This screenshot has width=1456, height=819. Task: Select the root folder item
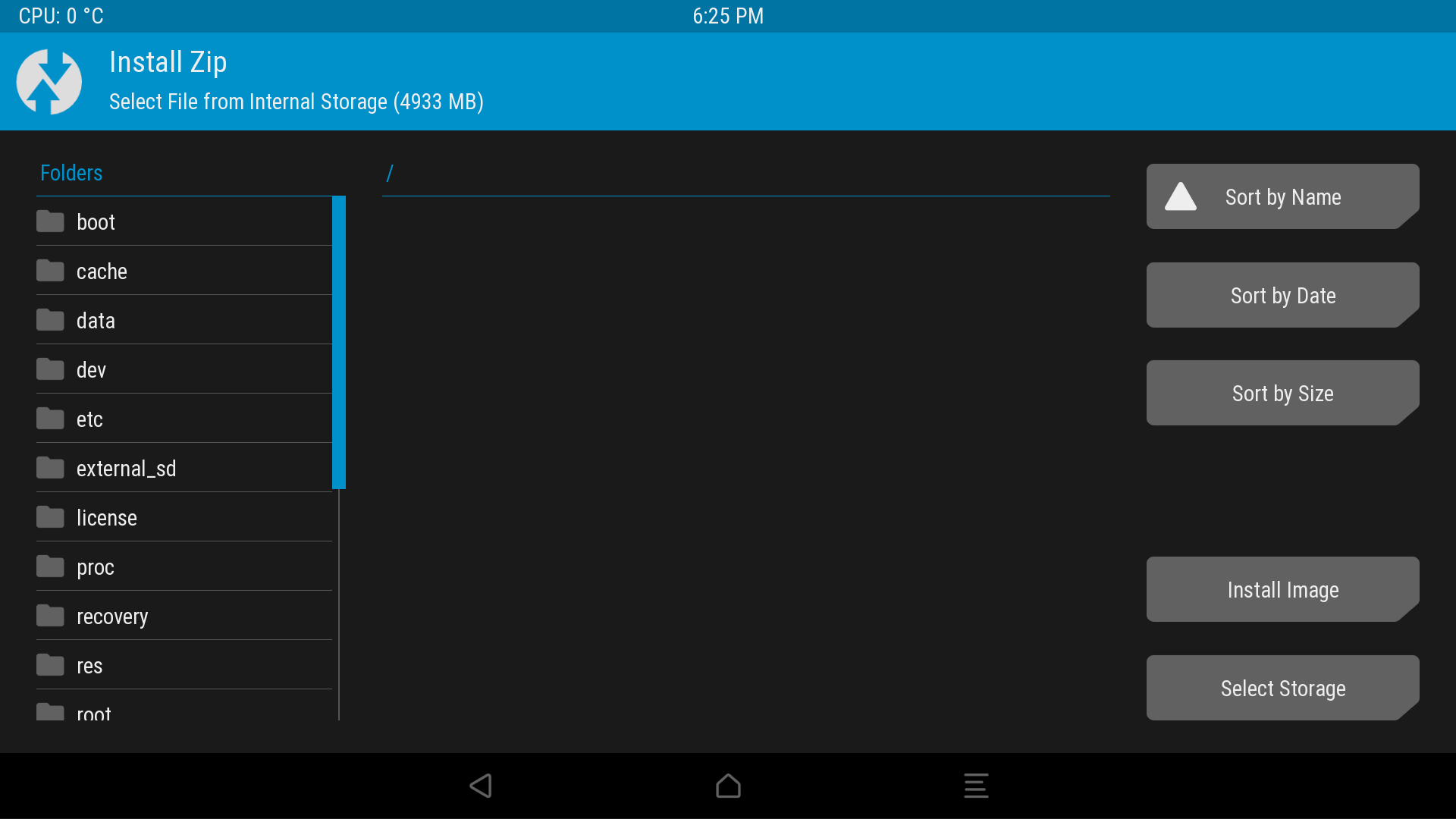(185, 714)
